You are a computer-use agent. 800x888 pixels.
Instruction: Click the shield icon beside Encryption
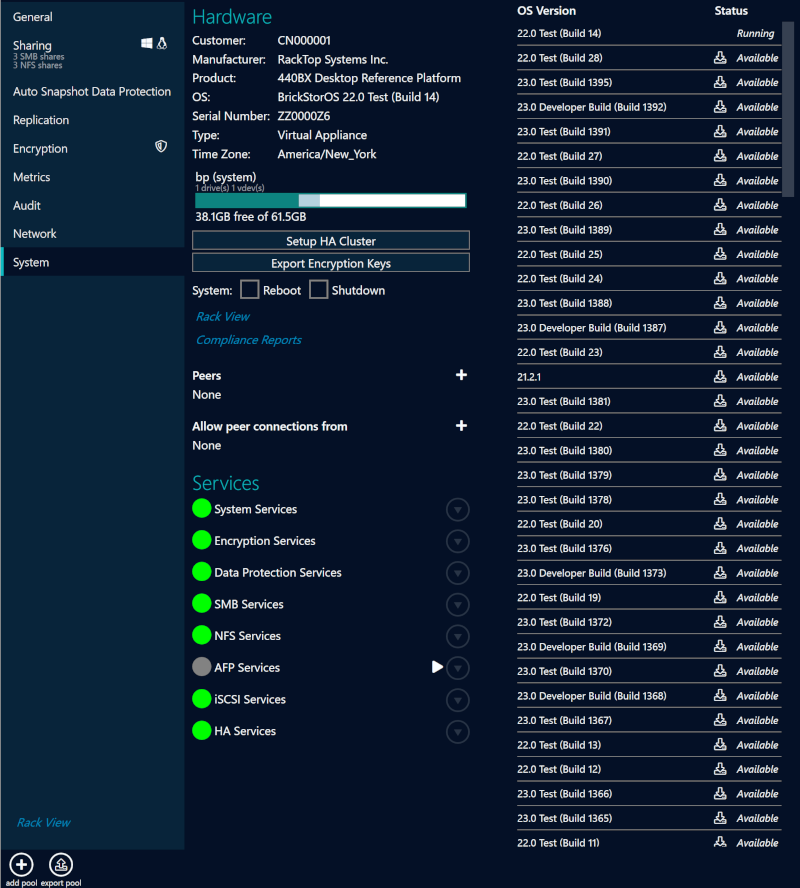click(x=161, y=146)
